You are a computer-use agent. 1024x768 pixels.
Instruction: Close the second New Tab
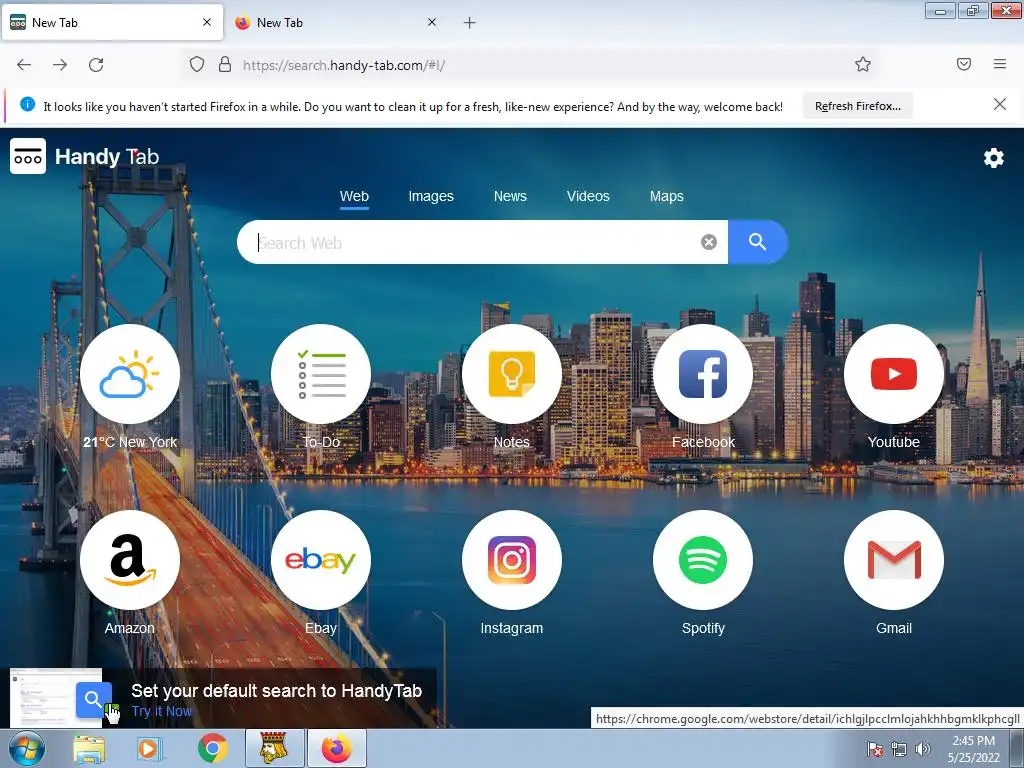coord(432,22)
